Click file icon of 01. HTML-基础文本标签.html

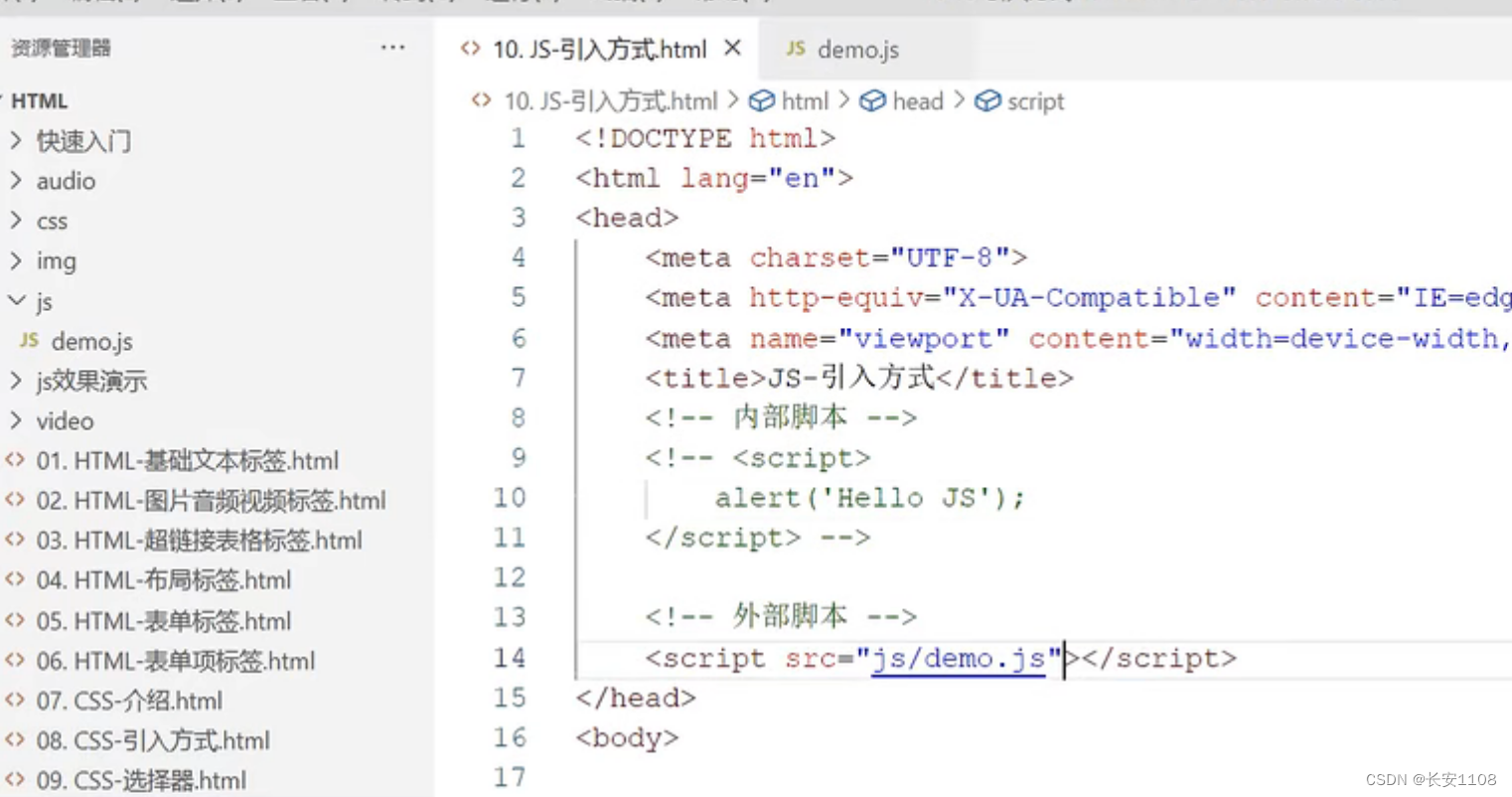14,459
